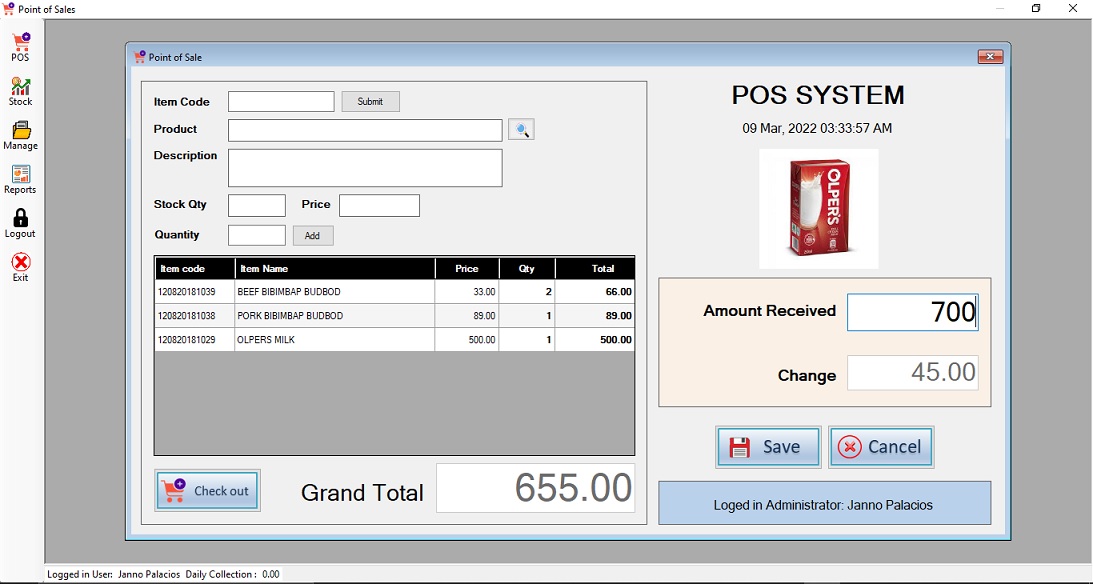Click the red Exit icon
Image resolution: width=1093 pixels, height=584 pixels.
[20, 264]
